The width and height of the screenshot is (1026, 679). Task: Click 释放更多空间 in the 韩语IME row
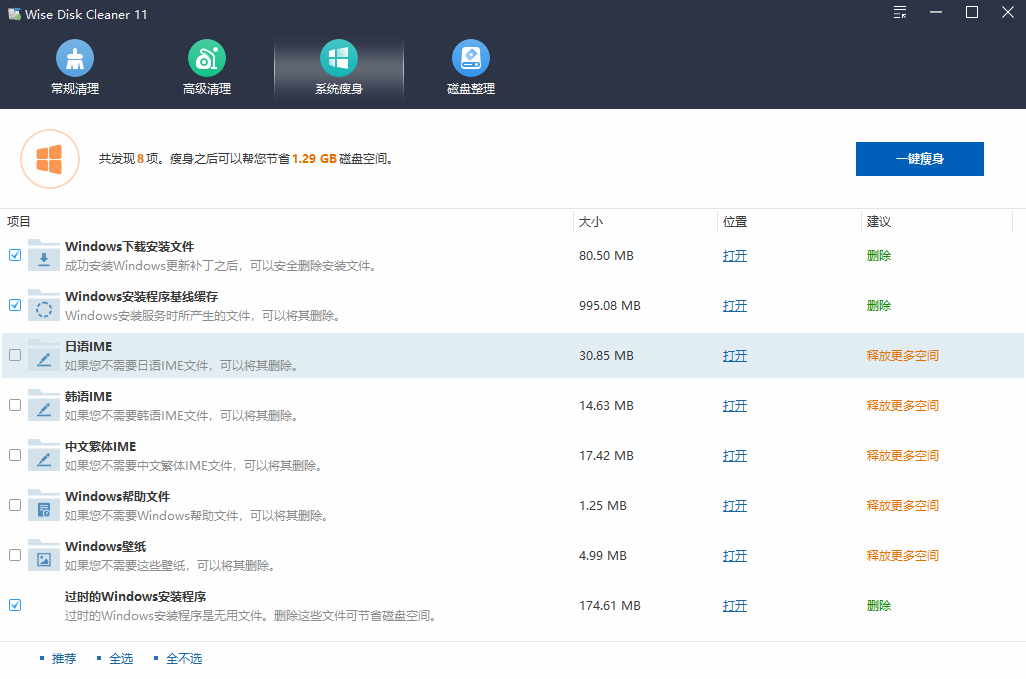click(x=903, y=406)
